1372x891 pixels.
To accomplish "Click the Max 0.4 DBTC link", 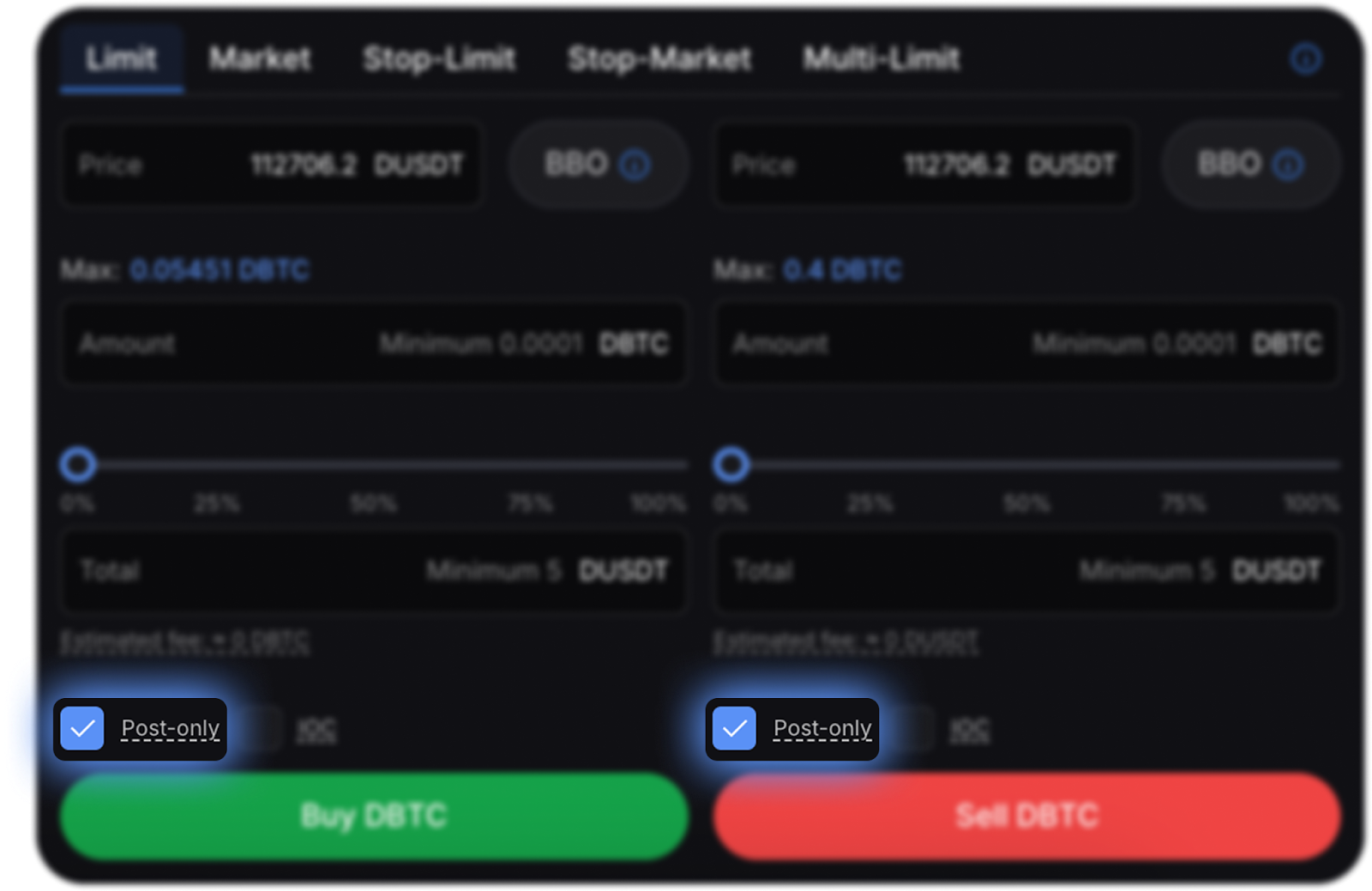I will point(842,270).
